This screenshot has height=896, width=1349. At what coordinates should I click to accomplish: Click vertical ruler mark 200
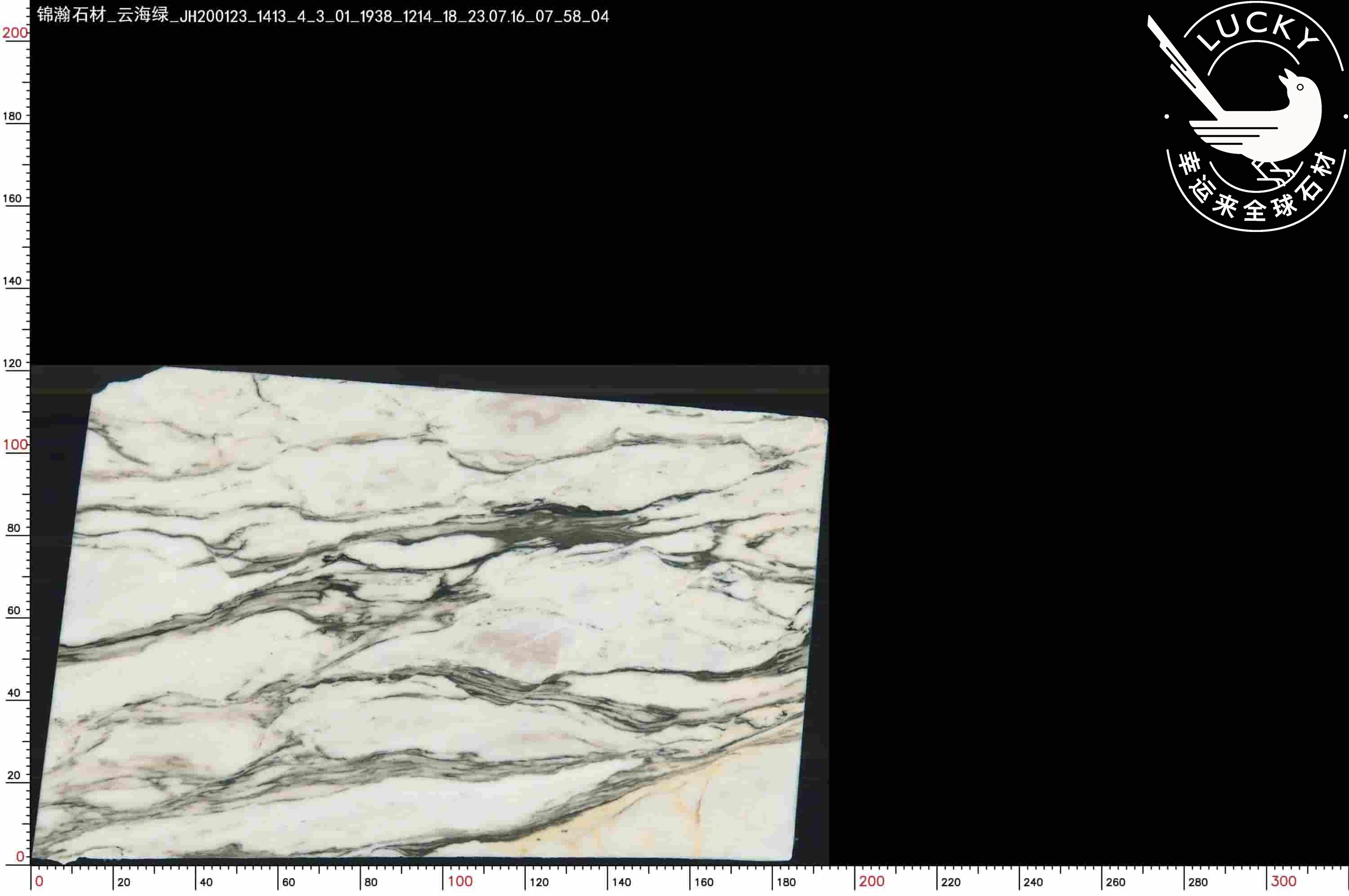click(x=15, y=32)
